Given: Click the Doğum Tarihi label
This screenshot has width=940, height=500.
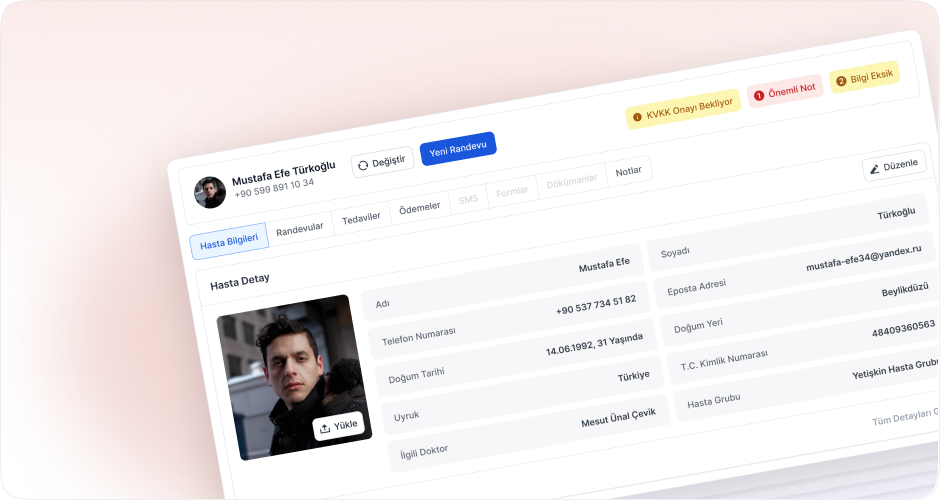Looking at the screenshot, I should coord(416,376).
